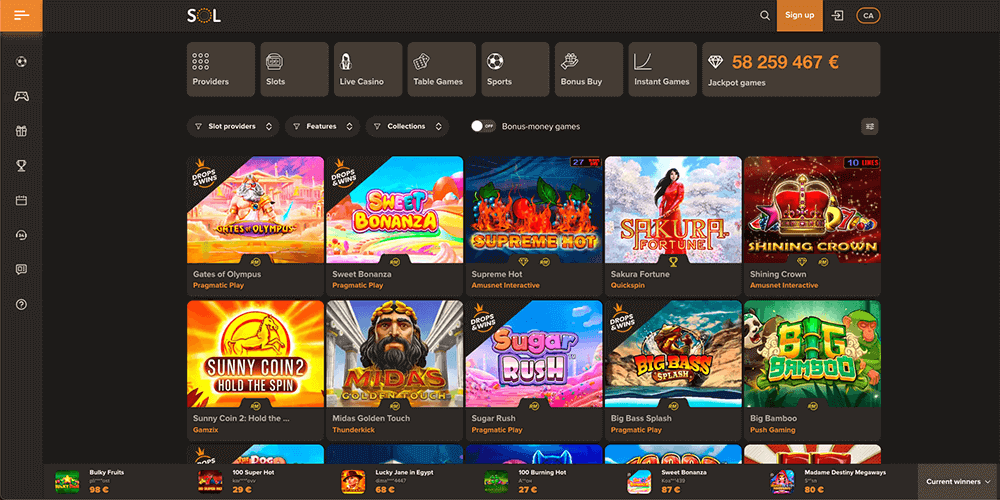The image size is (1000, 500).
Task: Toggle the Bonus-money games switch
Action: pos(483,126)
